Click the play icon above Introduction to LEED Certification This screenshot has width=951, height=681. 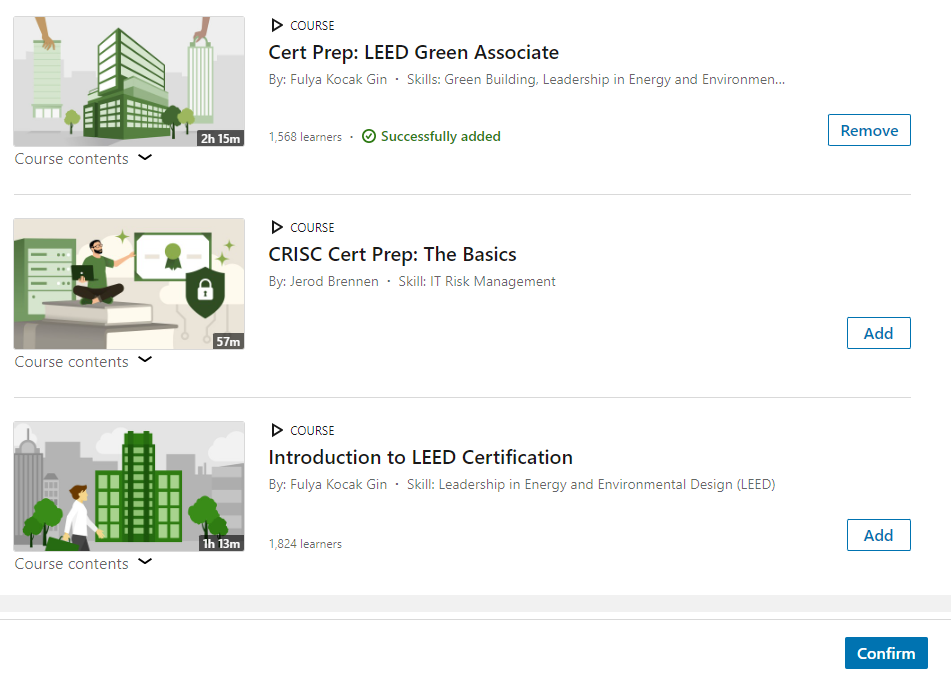(x=277, y=431)
